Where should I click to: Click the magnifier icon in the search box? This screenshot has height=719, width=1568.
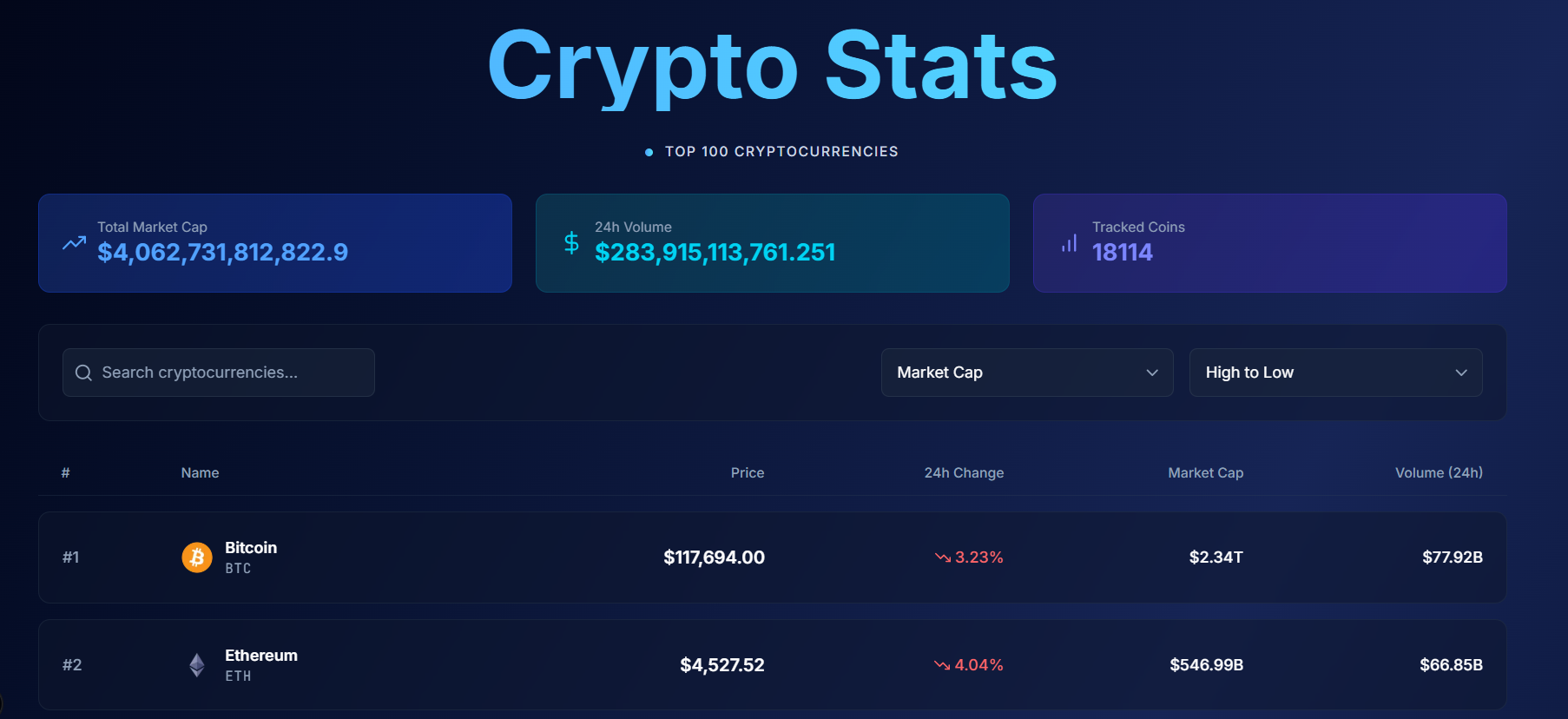[83, 373]
